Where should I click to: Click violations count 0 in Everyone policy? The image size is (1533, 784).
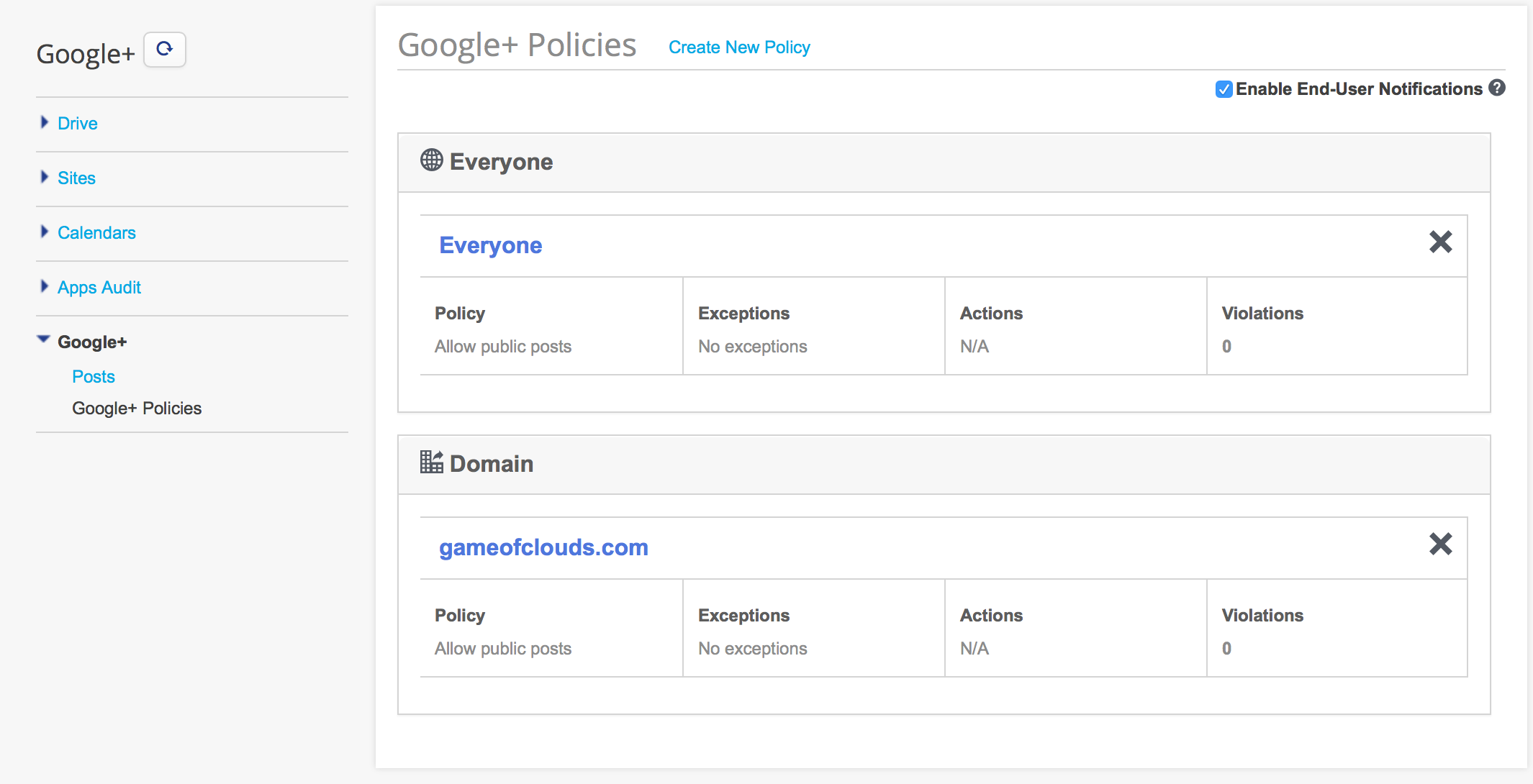click(1227, 347)
